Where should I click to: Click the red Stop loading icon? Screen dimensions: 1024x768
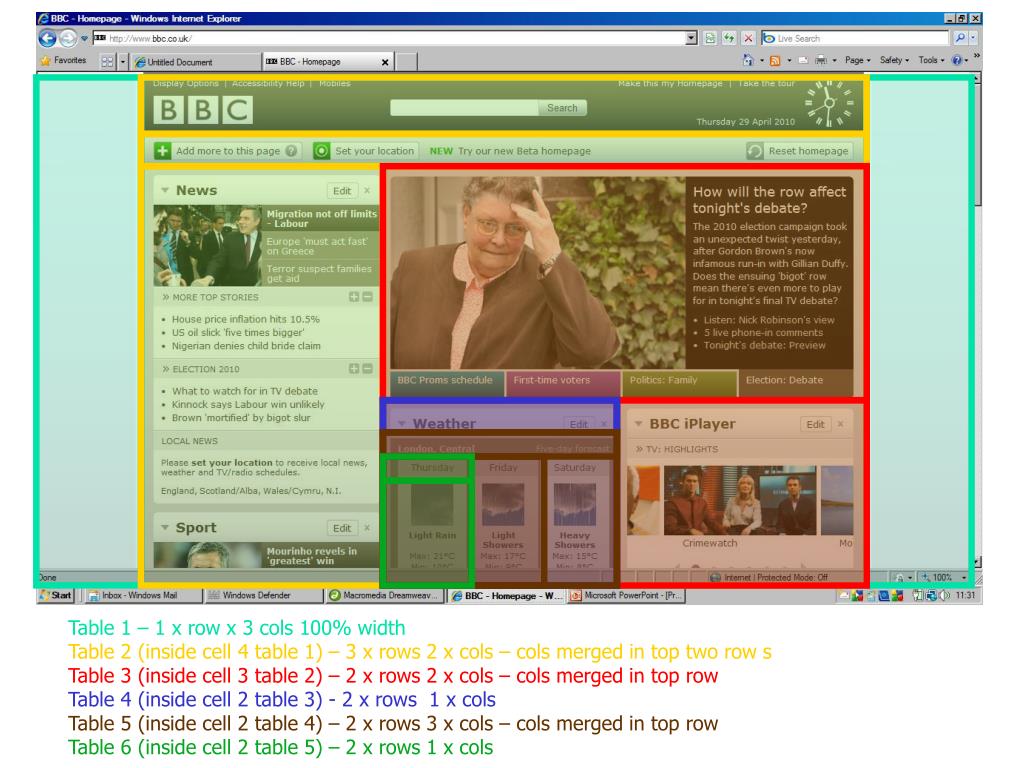[748, 39]
